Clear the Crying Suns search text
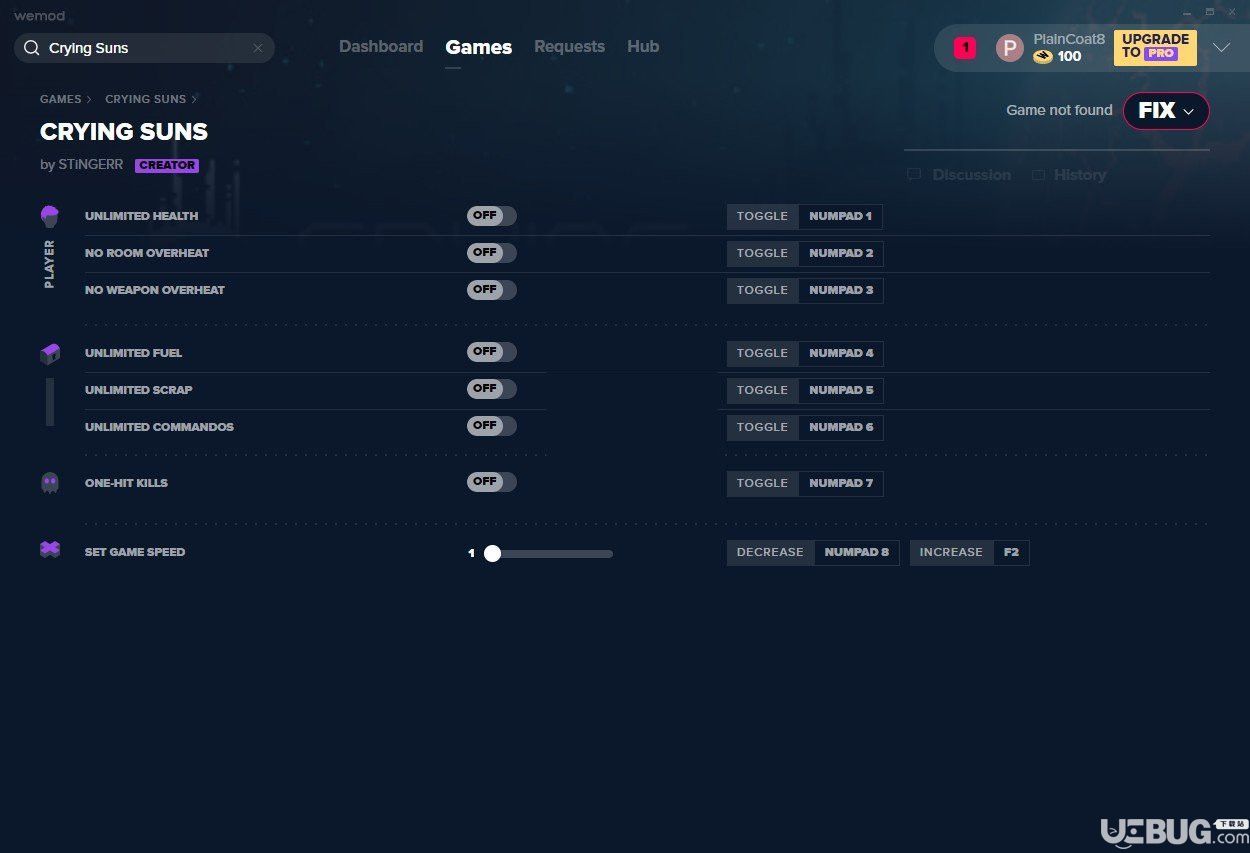Image resolution: width=1250 pixels, height=853 pixels. click(257, 48)
